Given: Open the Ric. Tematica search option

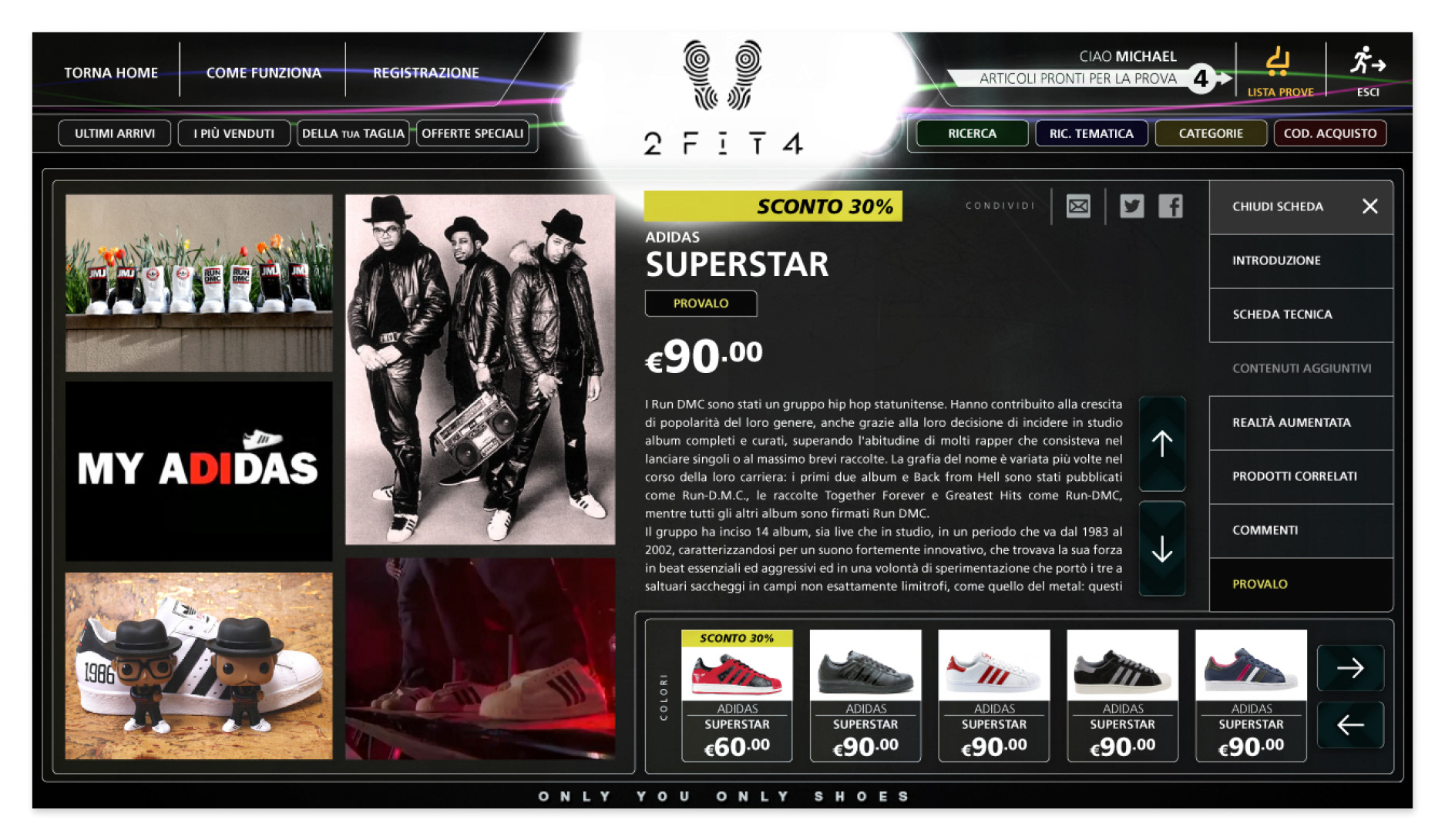Looking at the screenshot, I should 1091,133.
